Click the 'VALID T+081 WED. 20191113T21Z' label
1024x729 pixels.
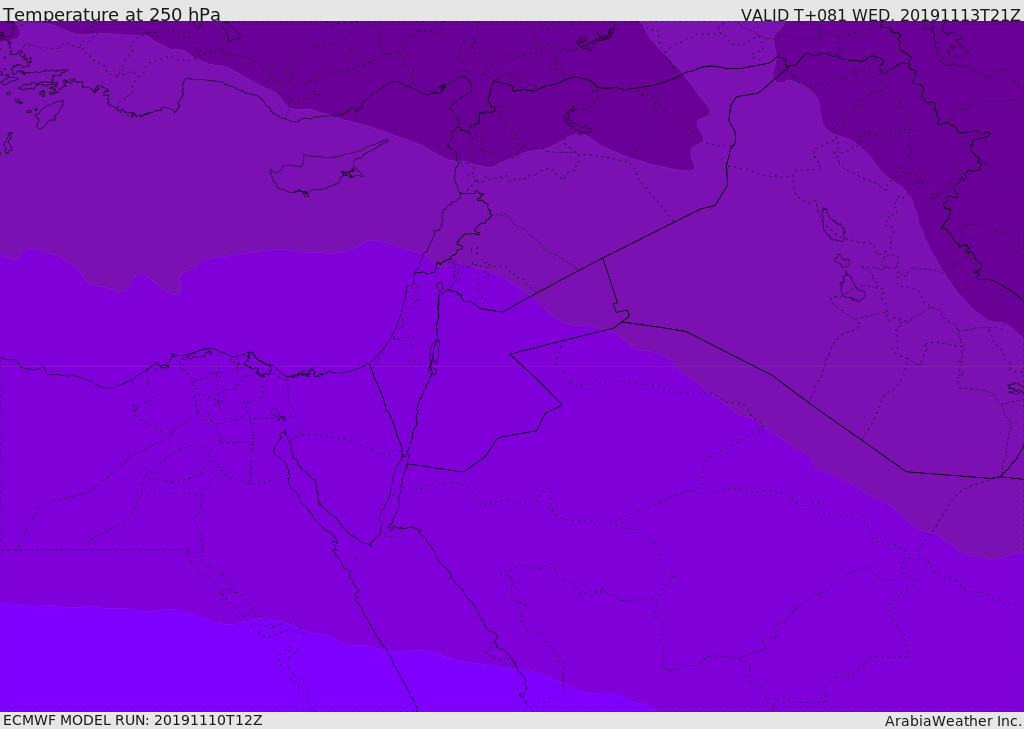point(880,14)
